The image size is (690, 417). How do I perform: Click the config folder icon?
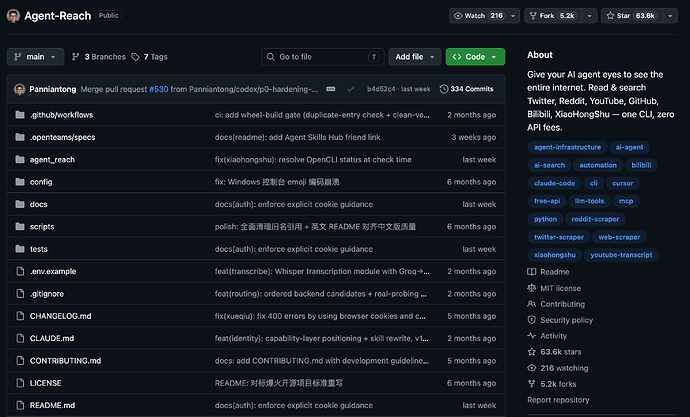tap(20, 182)
